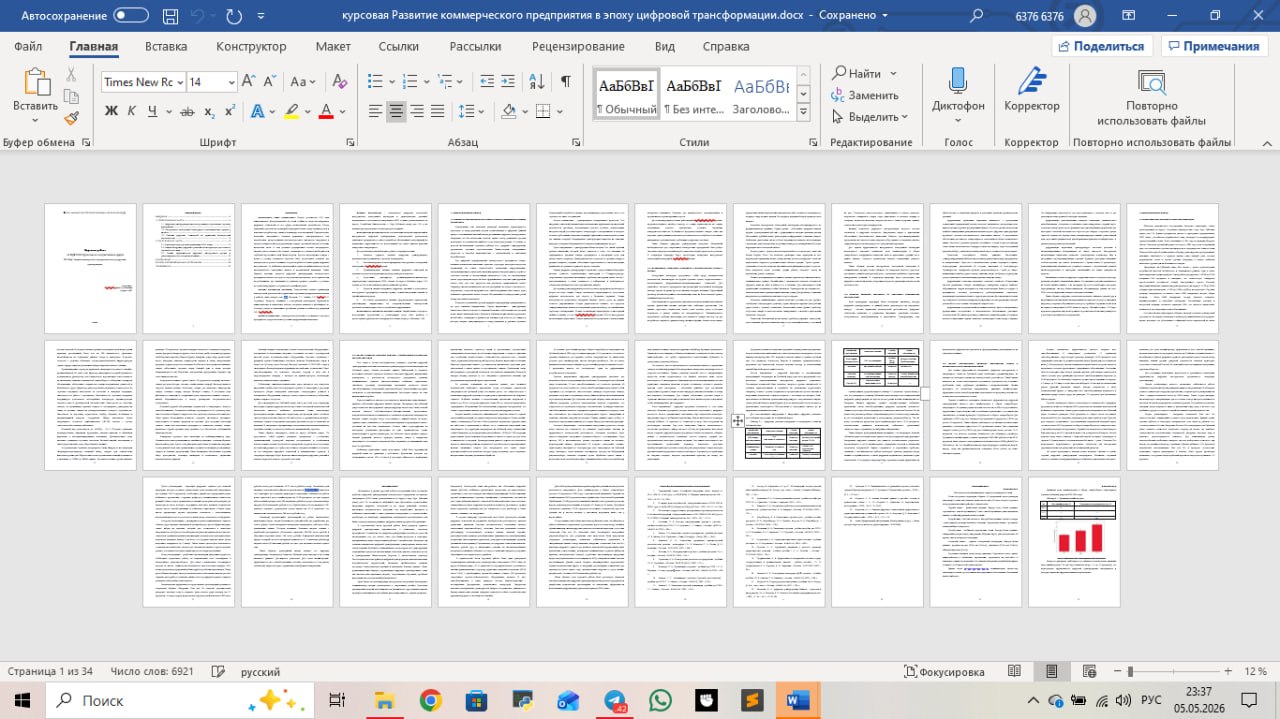
Task: Expand the numbered list dropdown arrow
Action: pos(428,82)
